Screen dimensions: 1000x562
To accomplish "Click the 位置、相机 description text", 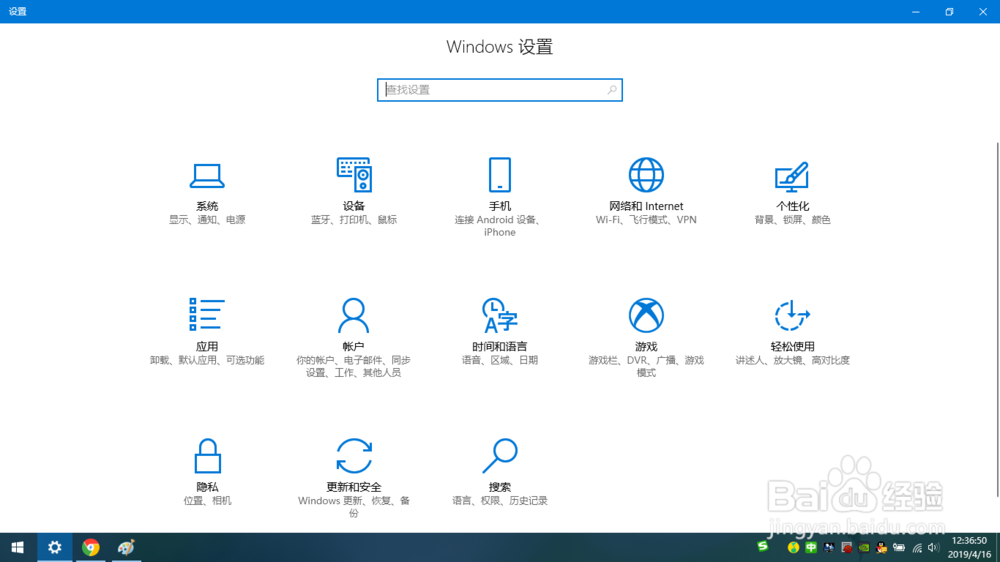I will (x=207, y=501).
